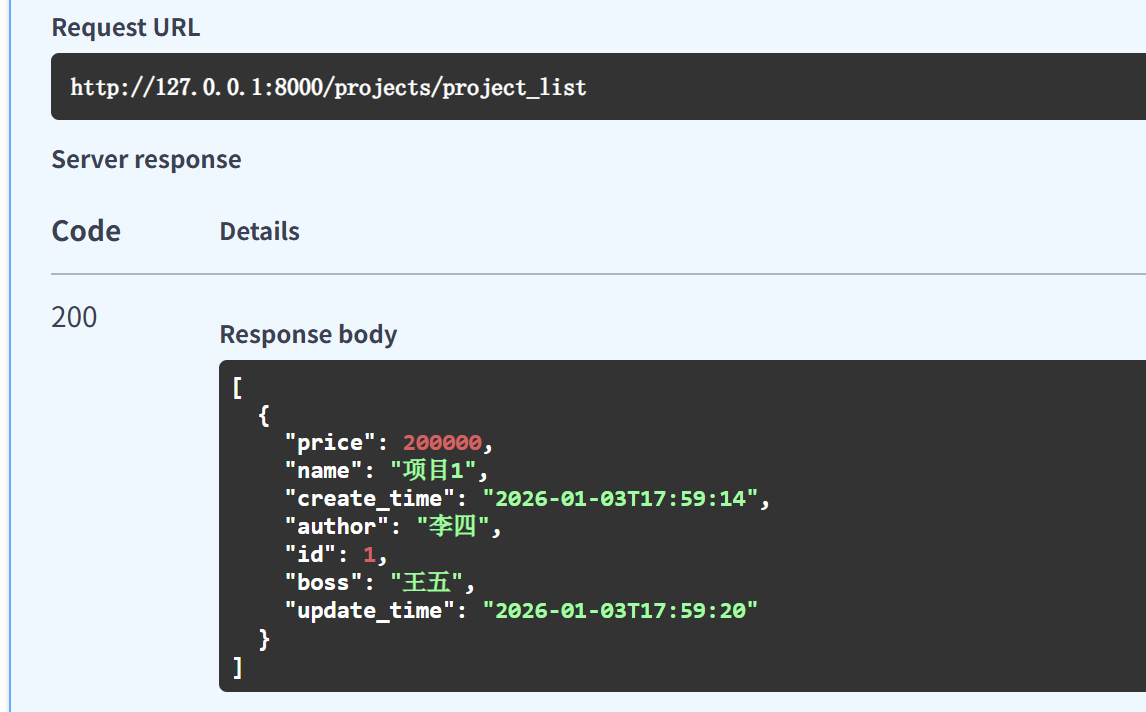Select the request URL http://127.0.0.1:8000/projects/project_list
Screen dimensions: 1146x712
point(328,88)
